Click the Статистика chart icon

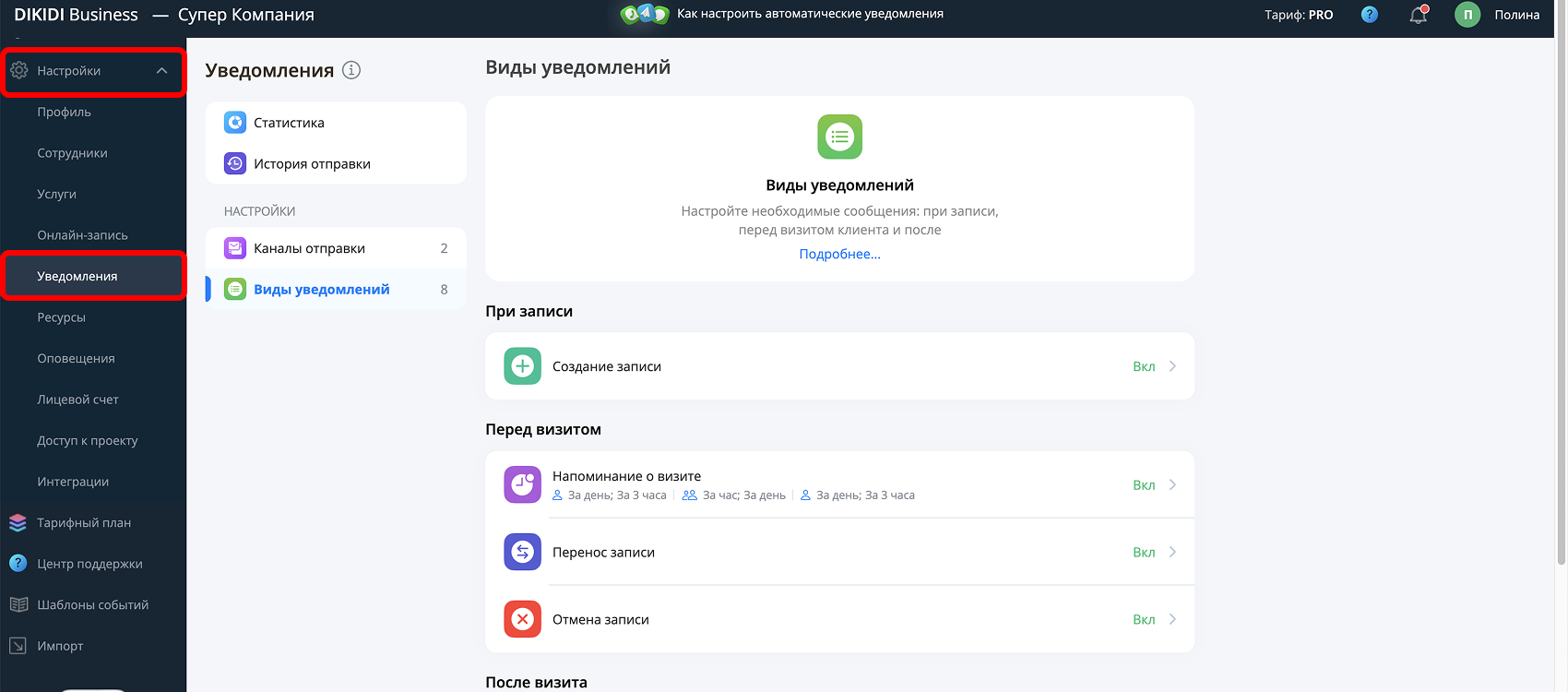pos(235,123)
